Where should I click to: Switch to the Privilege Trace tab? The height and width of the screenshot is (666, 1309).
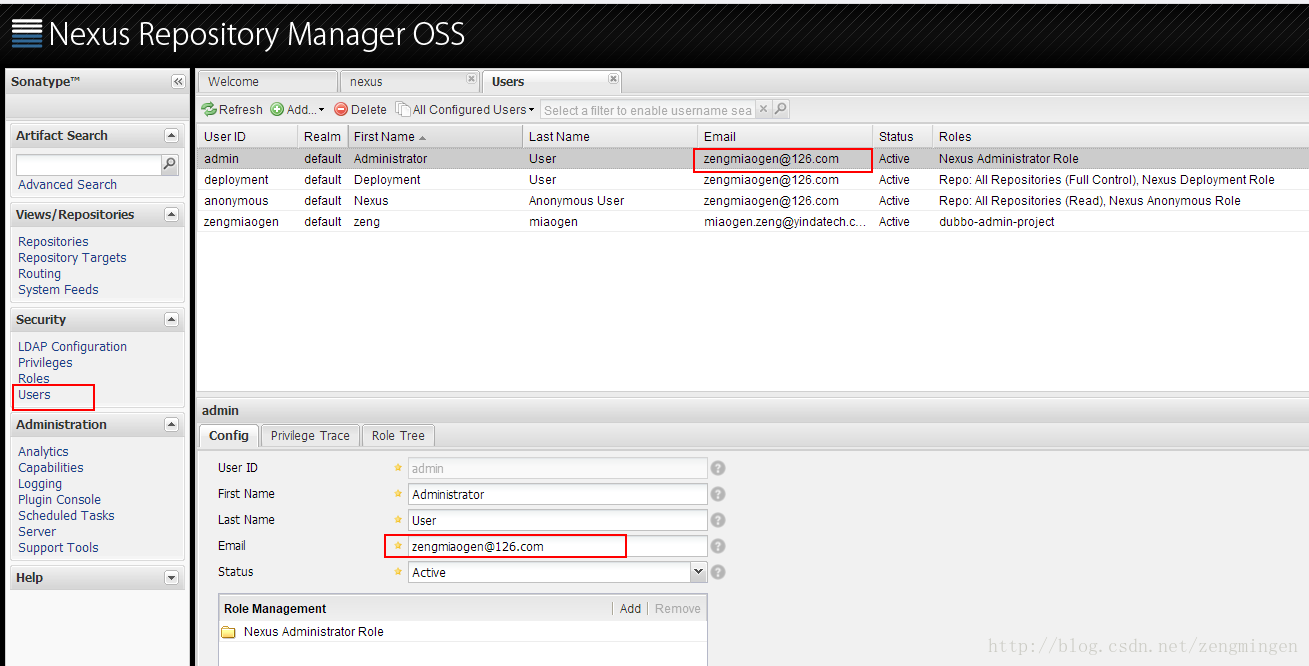pyautogui.click(x=310, y=436)
